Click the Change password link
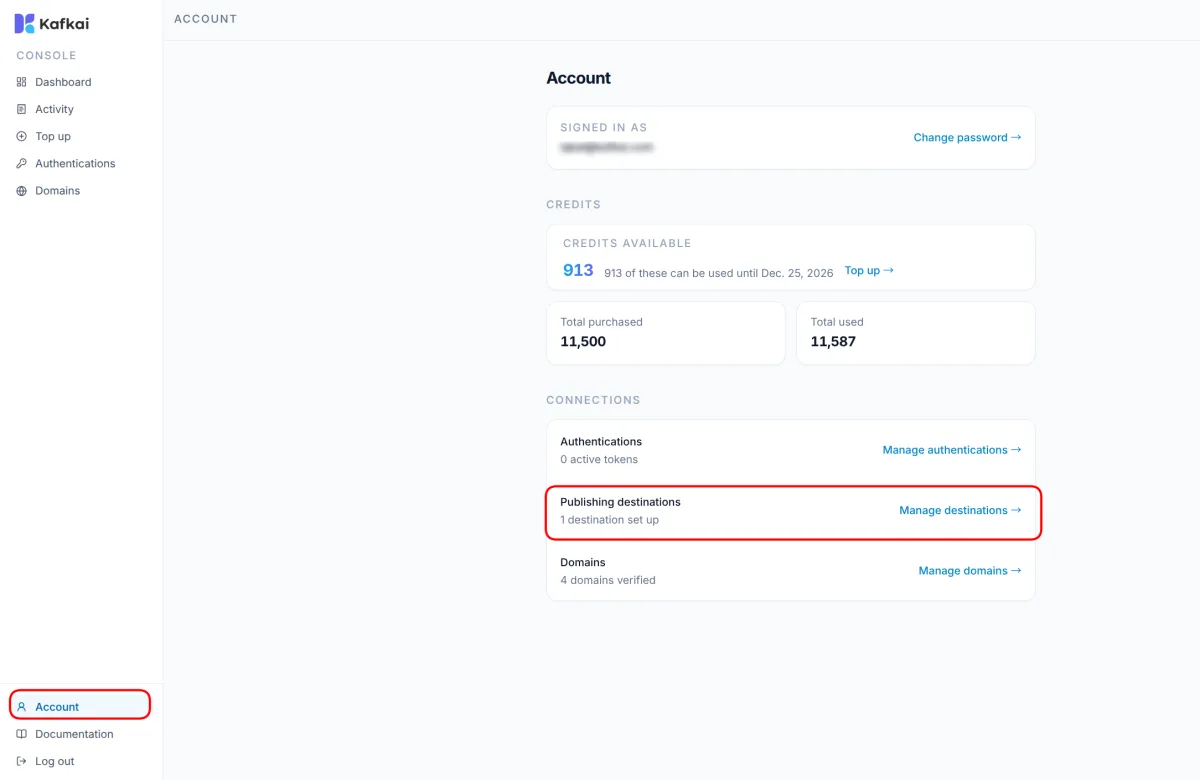The image size is (1200, 780). (x=967, y=138)
